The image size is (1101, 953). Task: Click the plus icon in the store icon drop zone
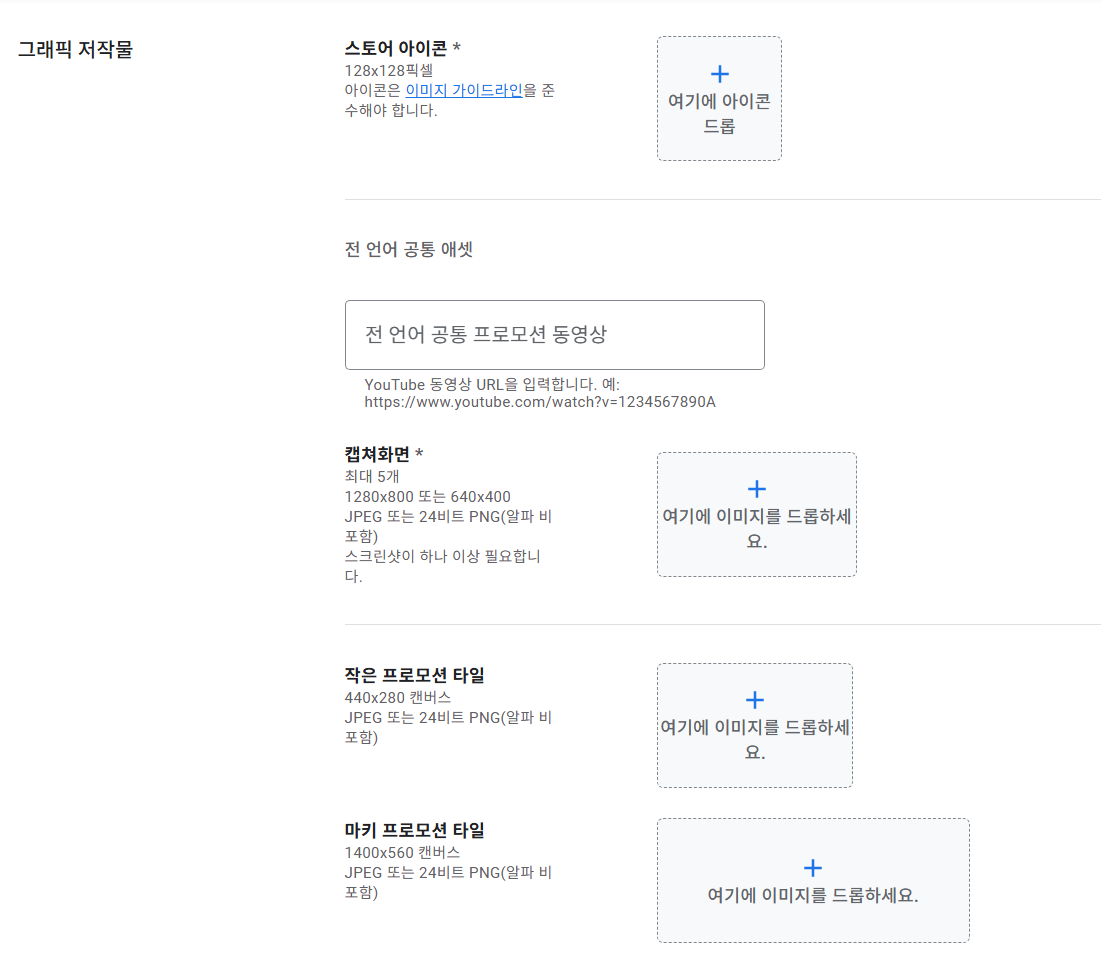pos(719,72)
